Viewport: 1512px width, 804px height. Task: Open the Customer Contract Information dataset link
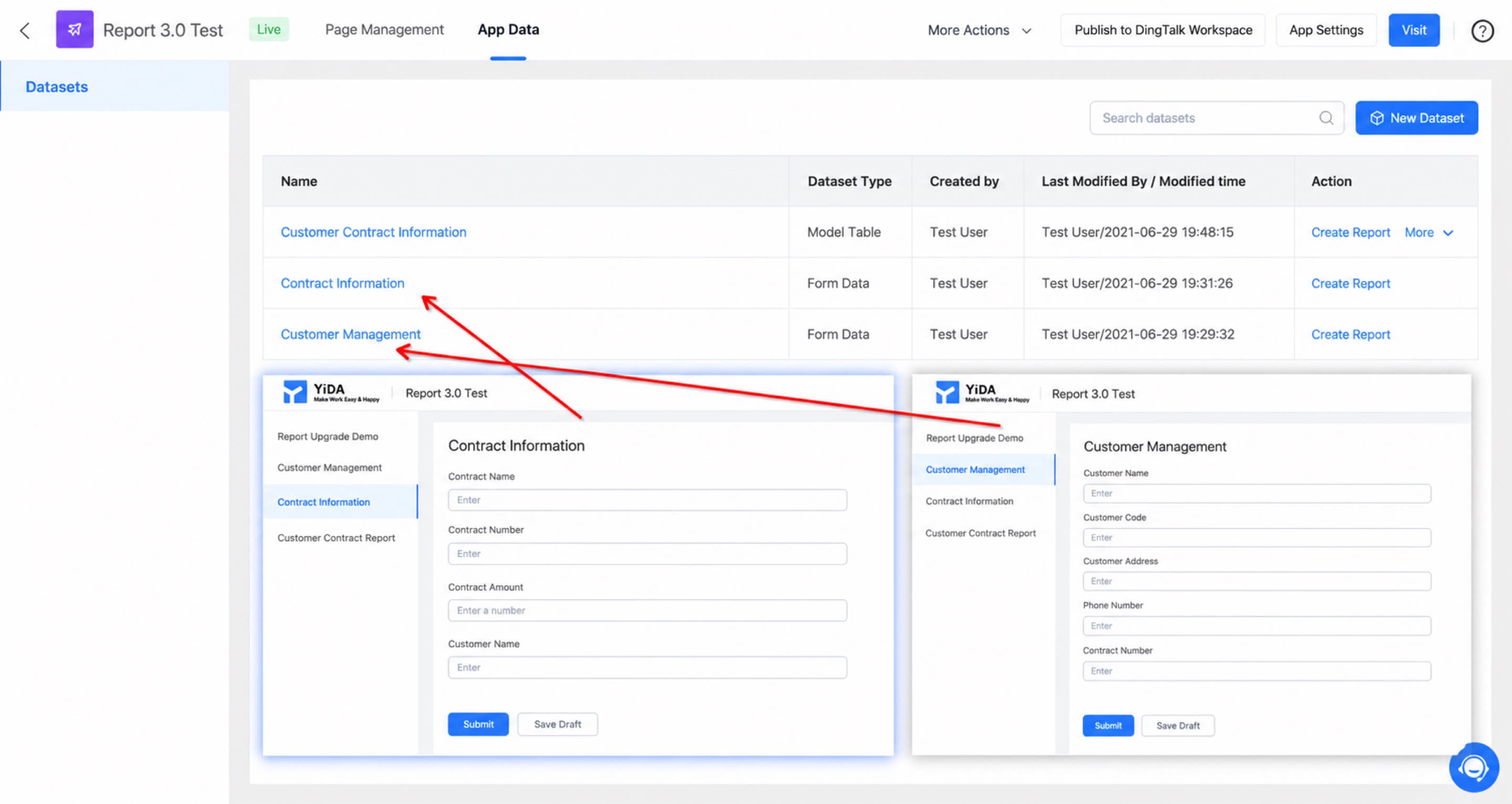coord(374,232)
